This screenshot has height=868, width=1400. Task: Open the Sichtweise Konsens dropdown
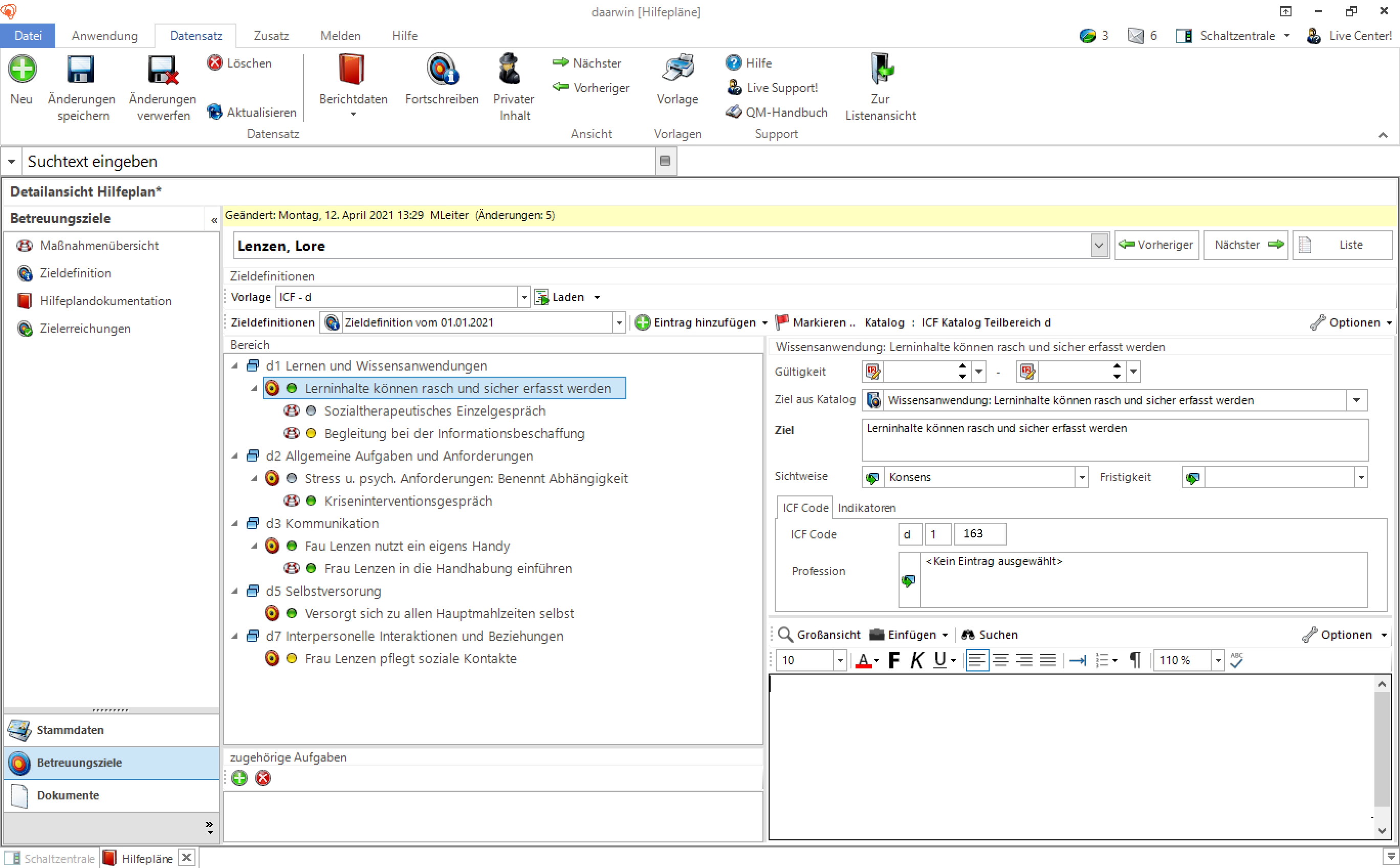[1081, 477]
